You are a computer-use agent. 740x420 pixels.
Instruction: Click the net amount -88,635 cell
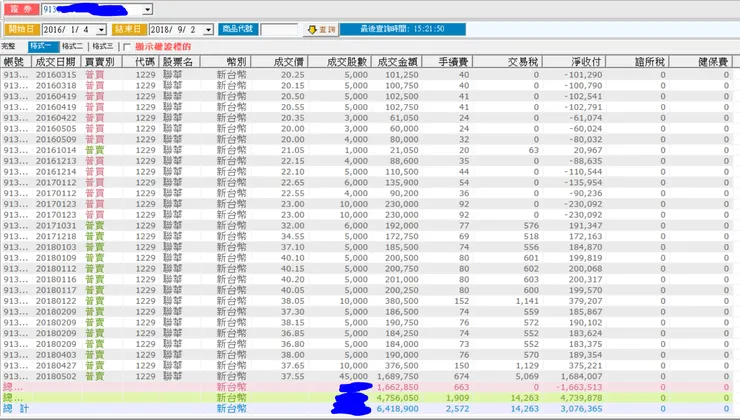(585, 161)
